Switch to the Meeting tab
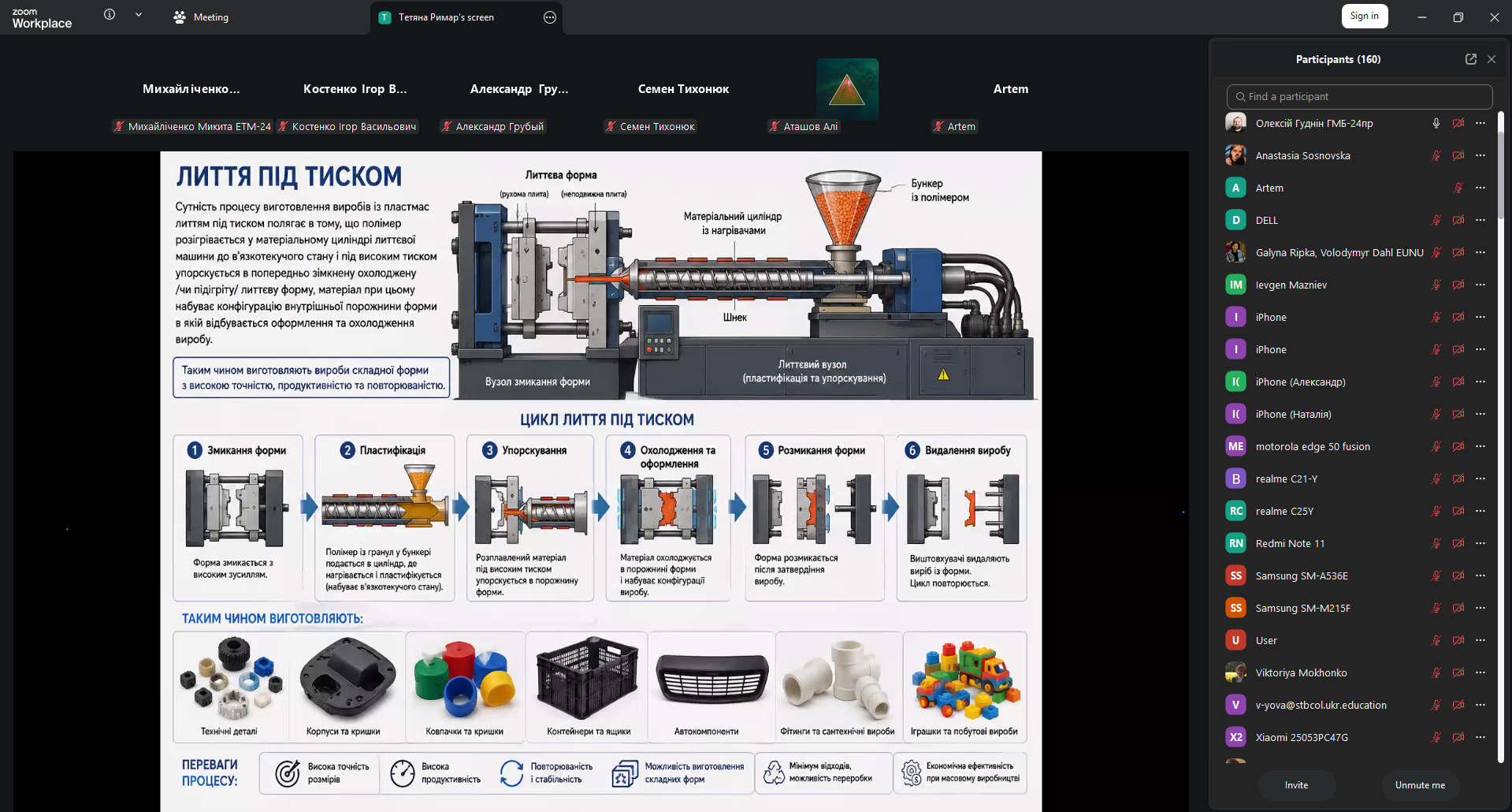Viewport: 1512px width, 812px height. [201, 17]
